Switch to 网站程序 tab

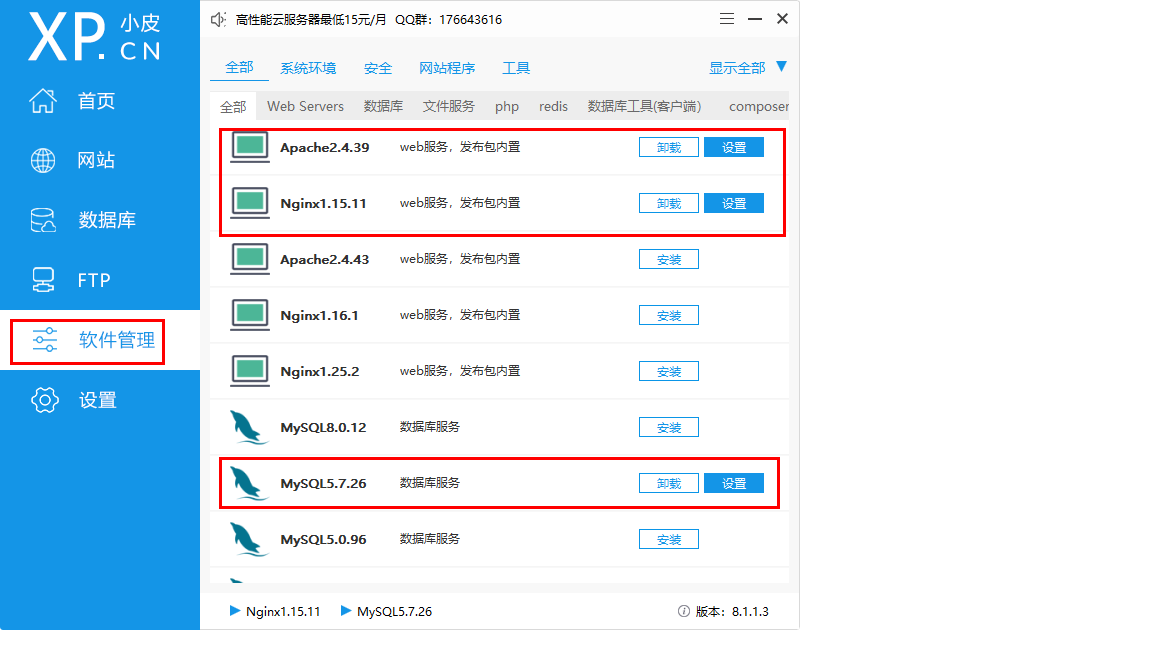447,68
